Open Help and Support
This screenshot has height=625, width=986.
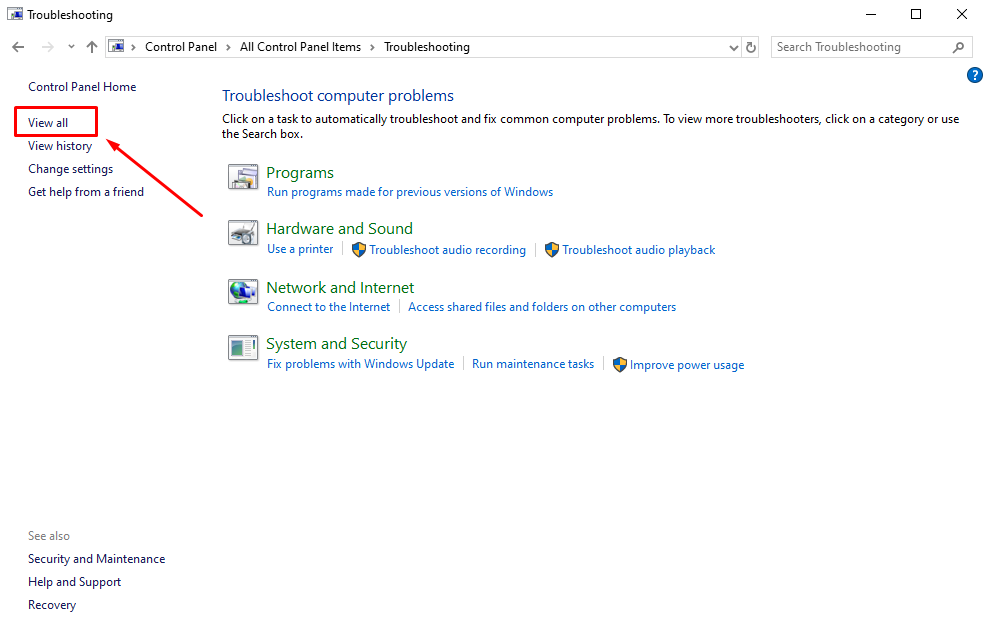pos(74,582)
